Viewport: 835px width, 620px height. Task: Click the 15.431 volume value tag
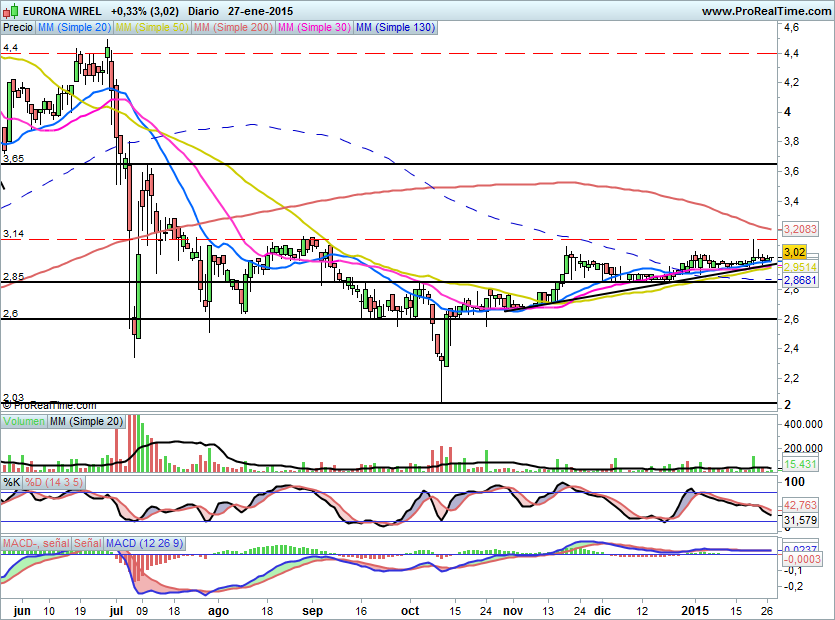click(798, 466)
